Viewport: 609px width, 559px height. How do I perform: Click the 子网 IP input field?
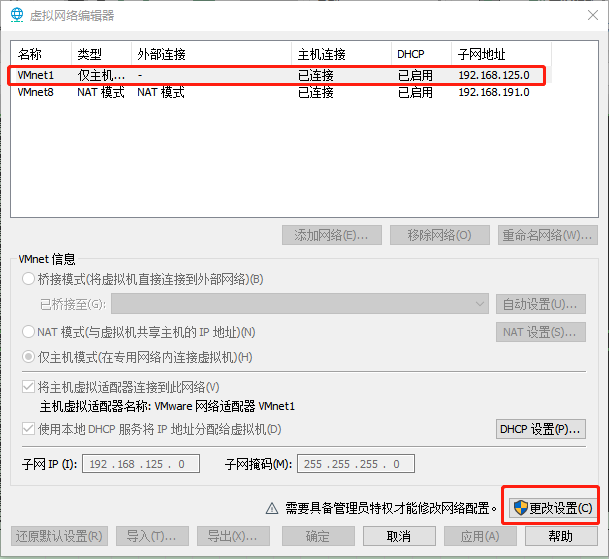tap(141, 464)
